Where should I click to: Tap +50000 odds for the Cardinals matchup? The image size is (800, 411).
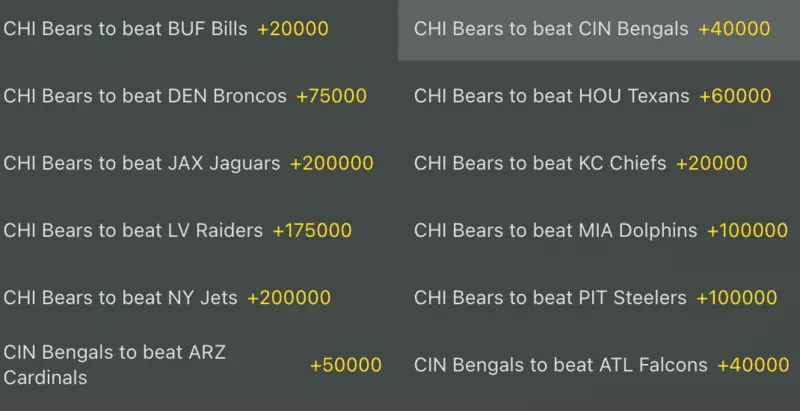coord(345,365)
